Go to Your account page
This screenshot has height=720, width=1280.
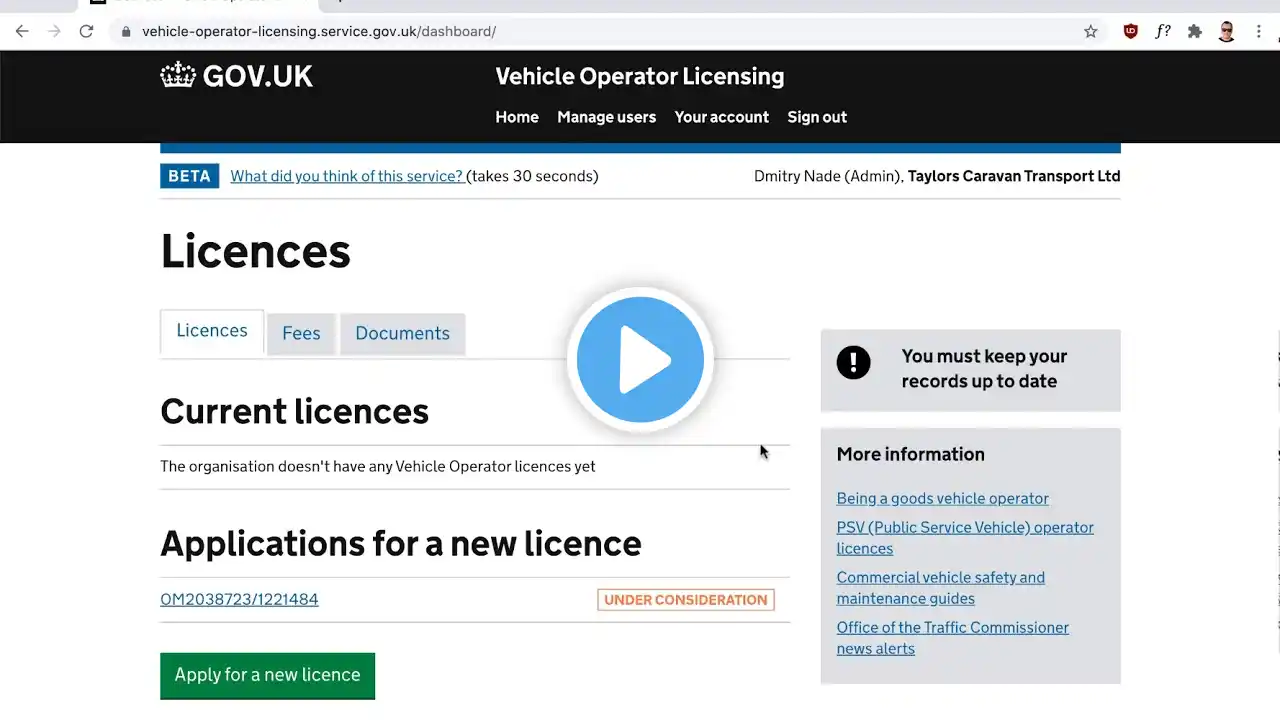point(721,117)
